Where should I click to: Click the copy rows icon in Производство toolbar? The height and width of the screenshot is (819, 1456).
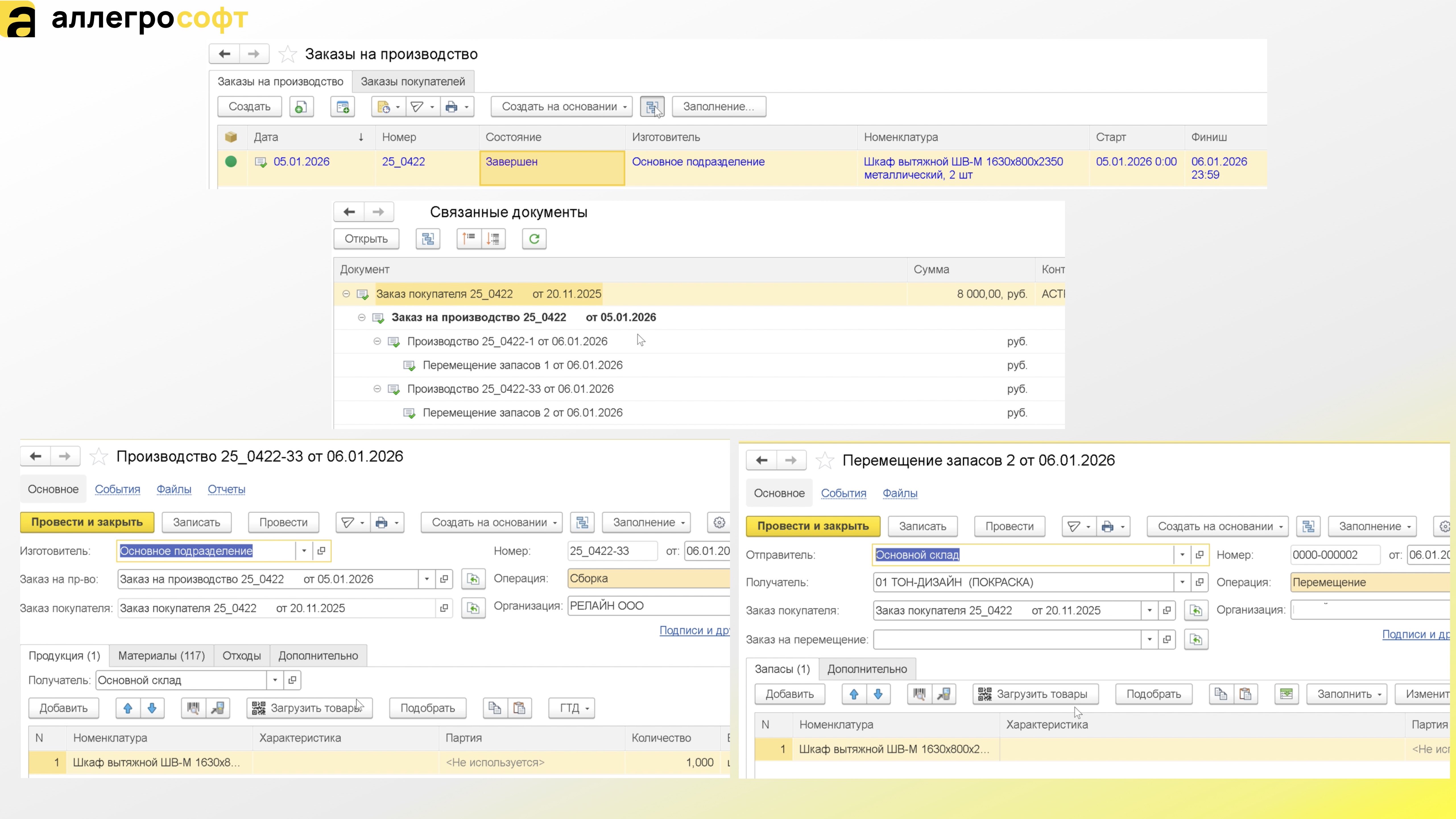coord(495,708)
